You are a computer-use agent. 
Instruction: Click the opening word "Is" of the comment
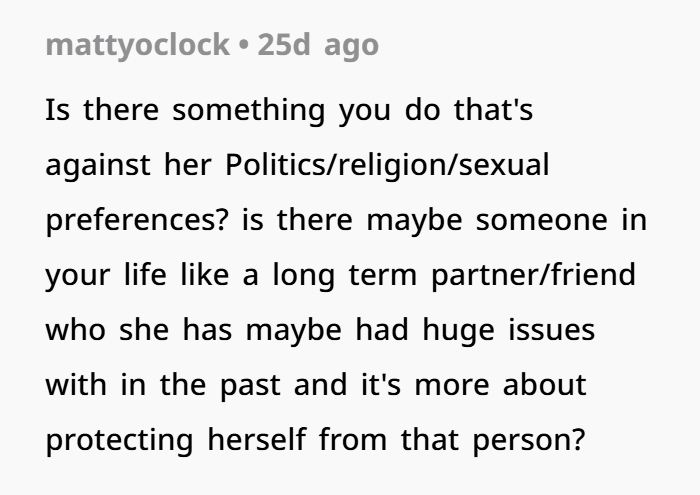click(x=57, y=110)
